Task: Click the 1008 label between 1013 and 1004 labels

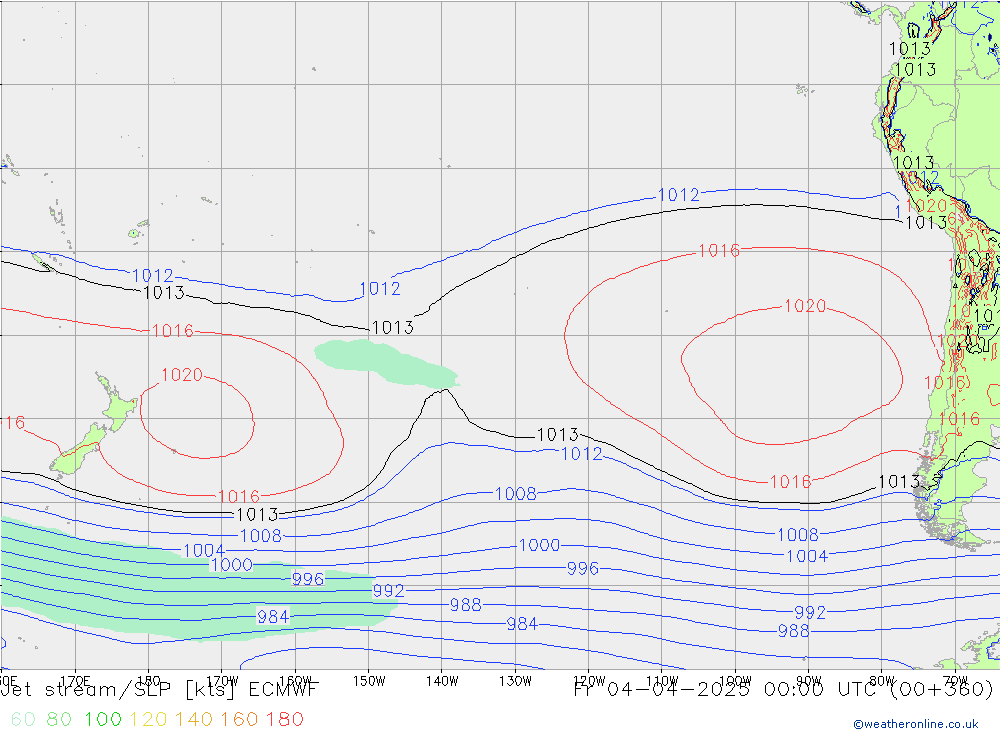Action: pyautogui.click(x=261, y=536)
